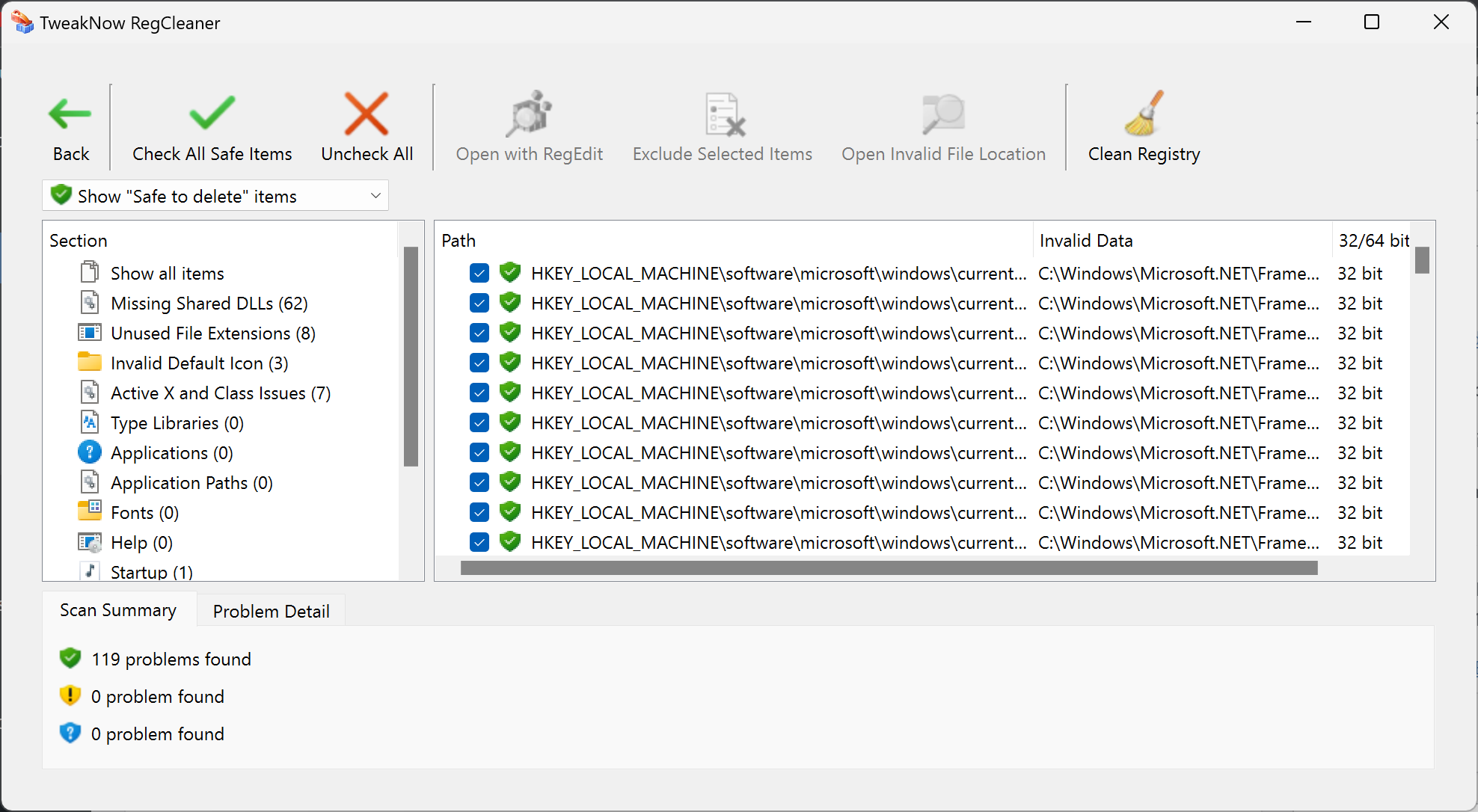Click the TweakNow RegCleaner title bar icon

tap(22, 22)
